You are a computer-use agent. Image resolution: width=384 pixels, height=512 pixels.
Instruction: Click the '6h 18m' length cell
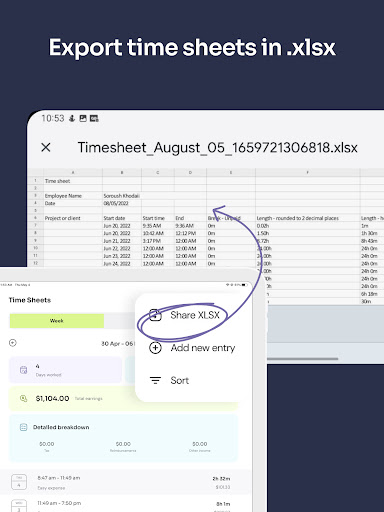[372, 294]
